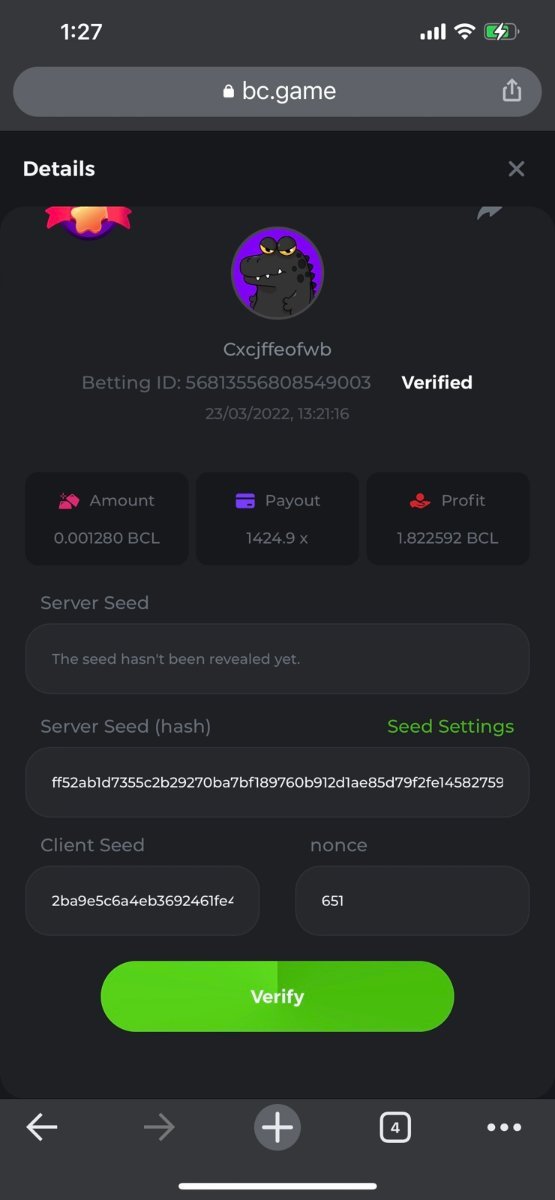This screenshot has width=555, height=1200.
Task: Tap the Amount card icon
Action: click(x=68, y=500)
